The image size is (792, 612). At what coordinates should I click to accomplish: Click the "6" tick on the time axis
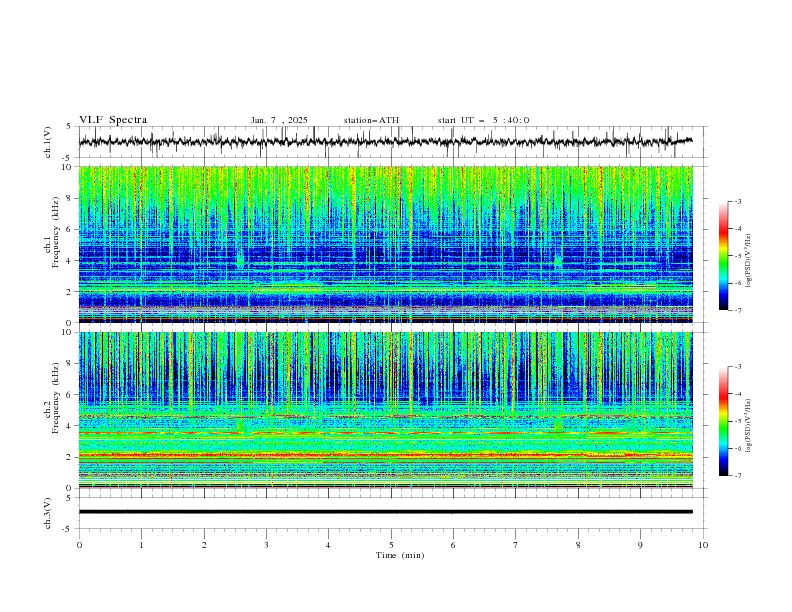tap(453, 545)
